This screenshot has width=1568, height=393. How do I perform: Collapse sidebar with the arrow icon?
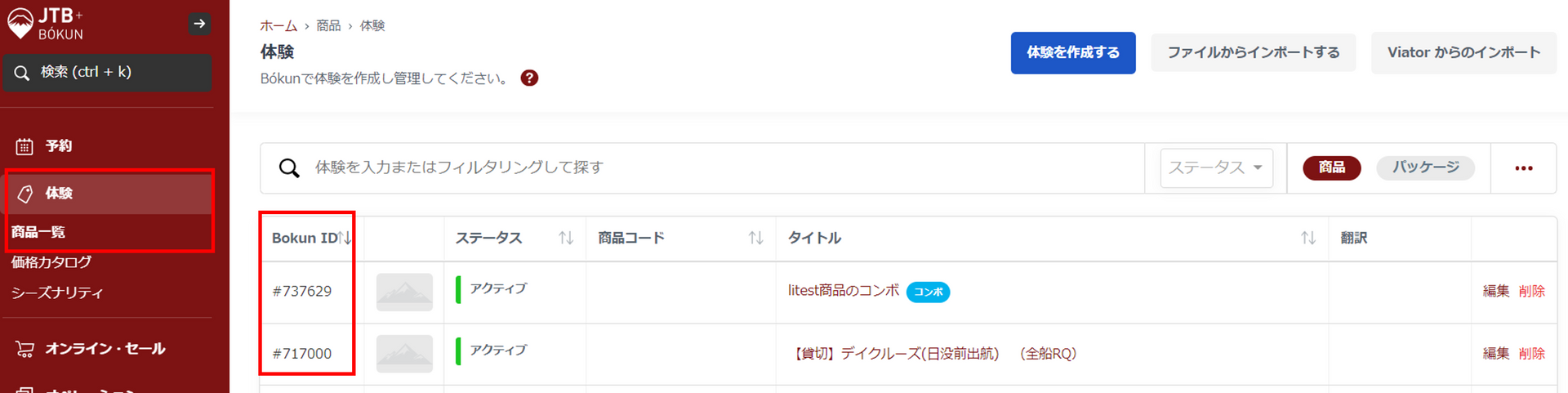tap(199, 24)
